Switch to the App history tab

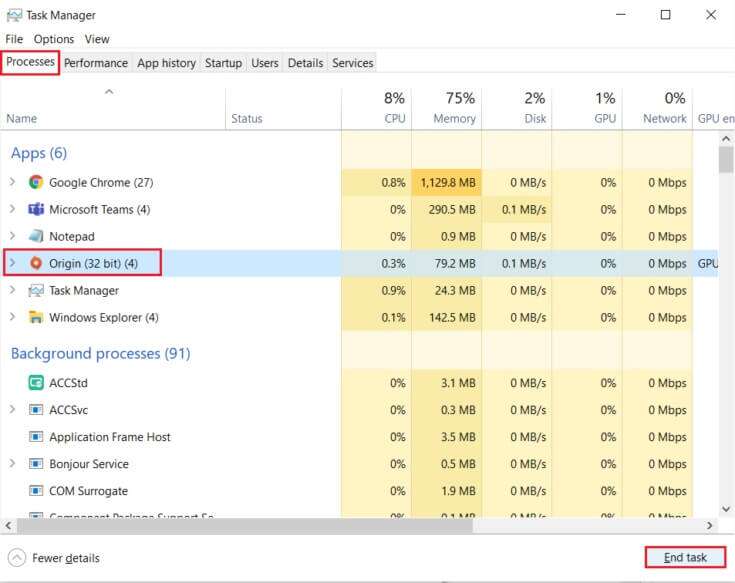click(166, 63)
